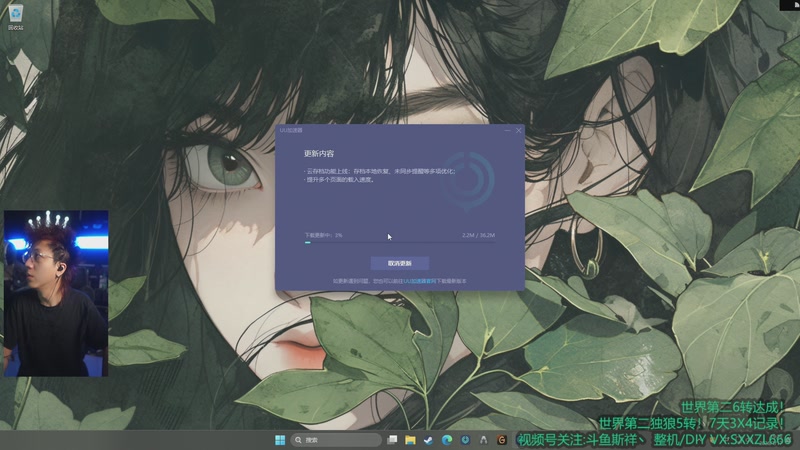This screenshot has width=800, height=450.
Task: Click the webcam overlay thumbnail
Action: 56,293
